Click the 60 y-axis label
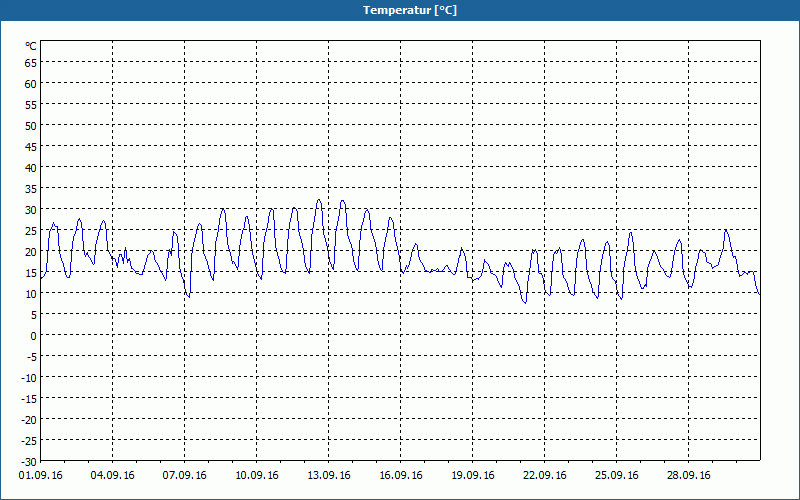This screenshot has width=800, height=500. [31, 84]
